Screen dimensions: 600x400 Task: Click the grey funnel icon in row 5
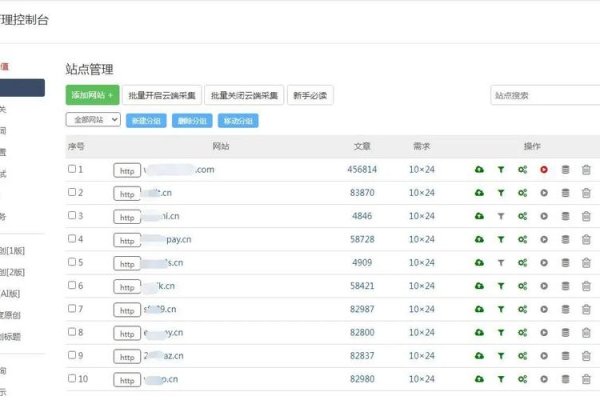[x=501, y=263]
